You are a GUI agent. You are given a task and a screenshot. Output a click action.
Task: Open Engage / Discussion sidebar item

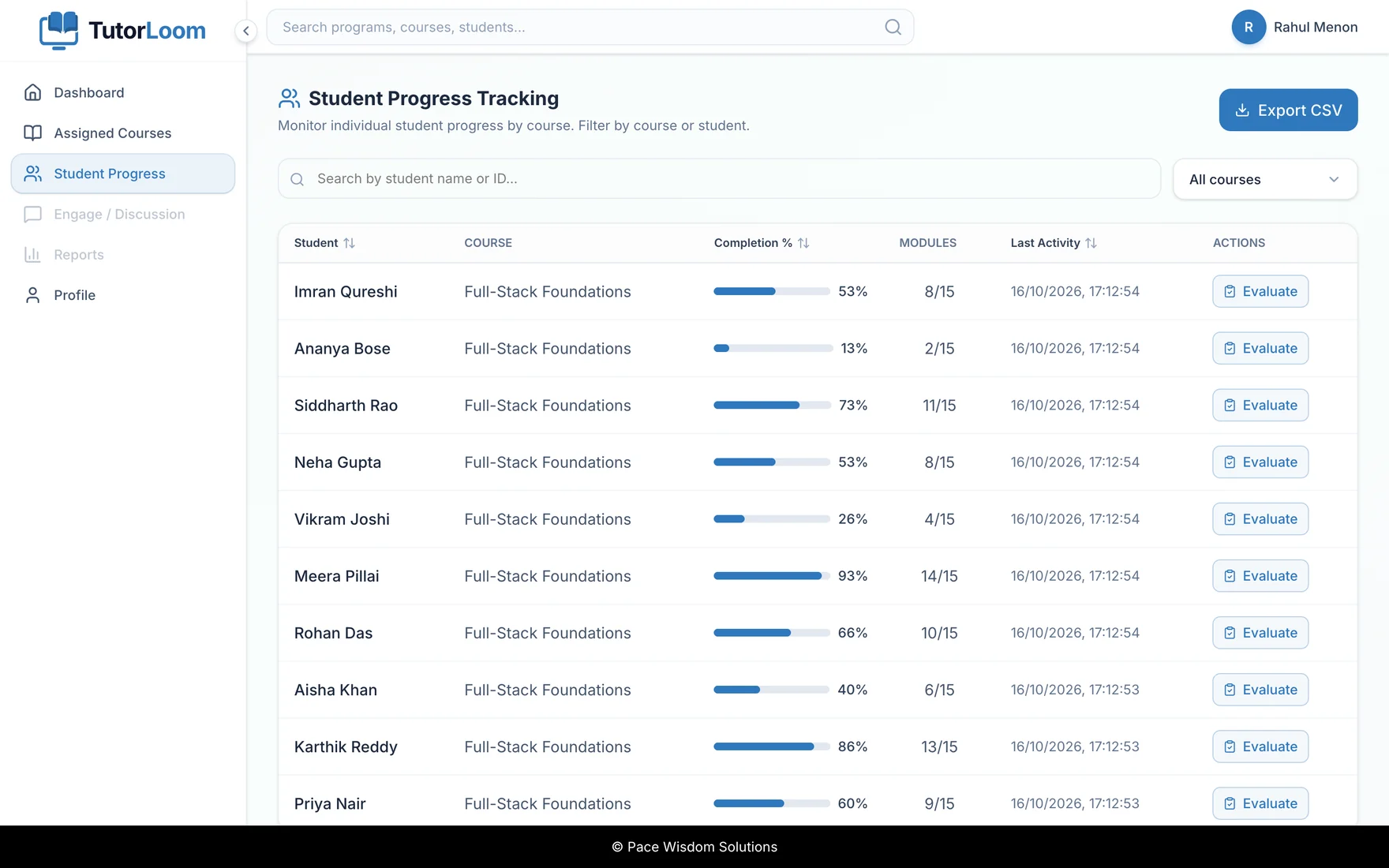123,214
